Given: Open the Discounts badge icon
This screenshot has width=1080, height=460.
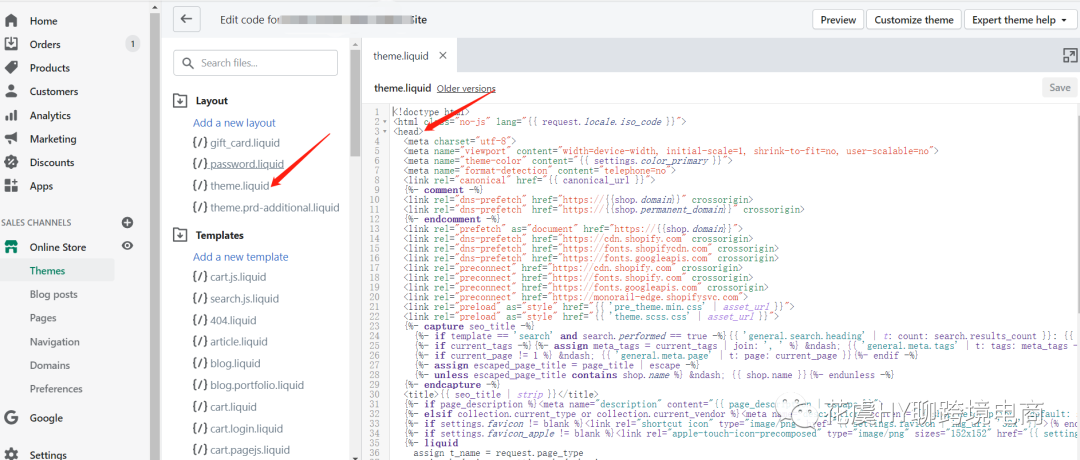Looking at the screenshot, I should [x=11, y=163].
